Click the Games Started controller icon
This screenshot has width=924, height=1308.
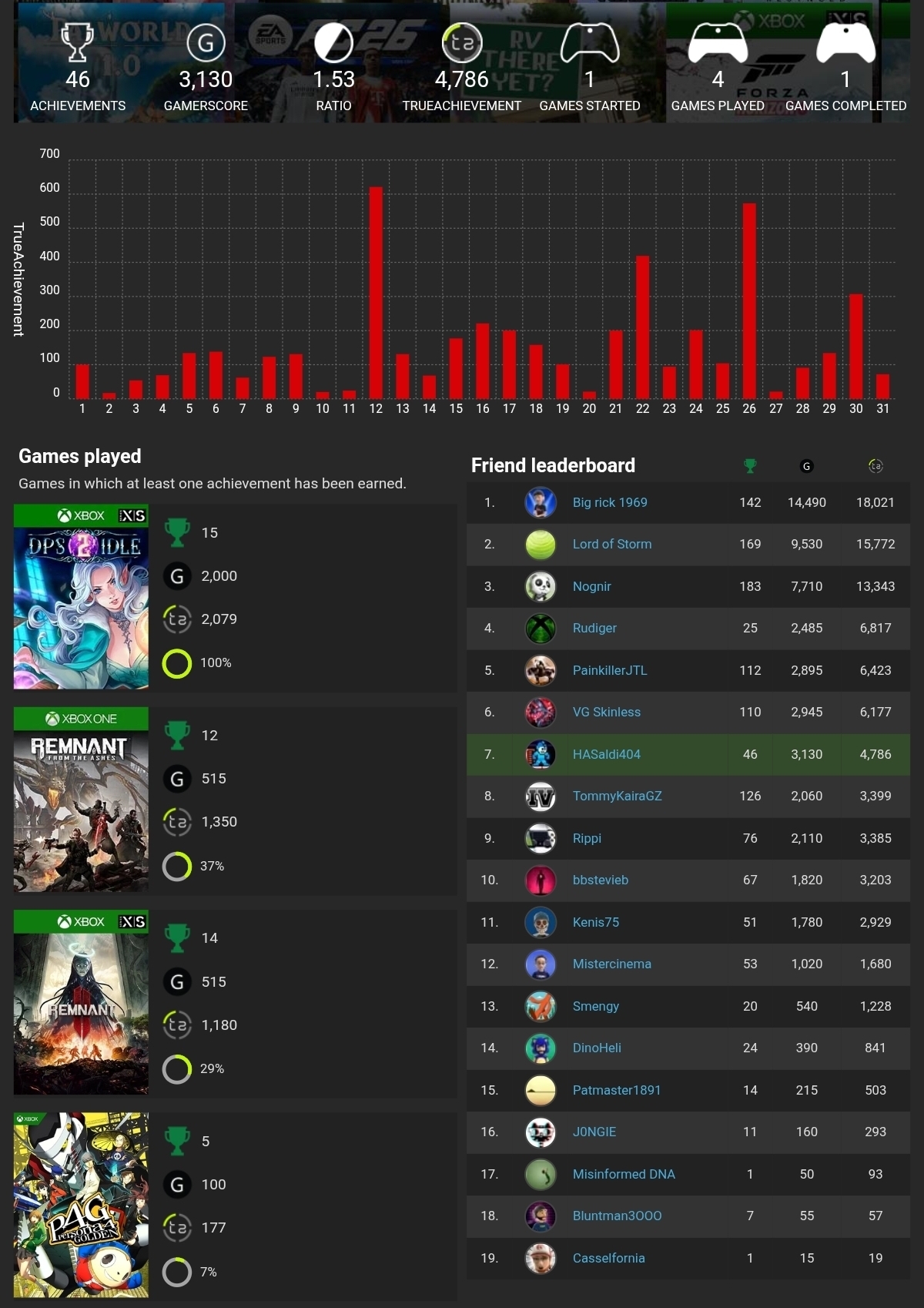click(590, 42)
